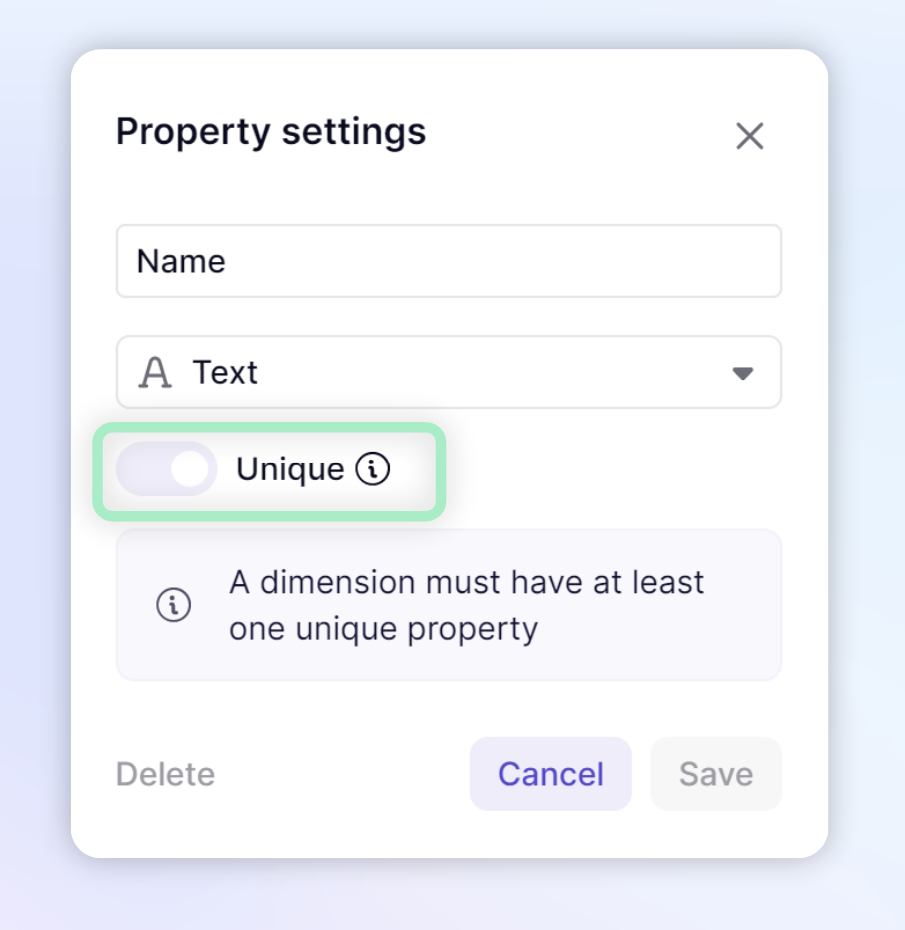Click the white knob of the Unique switch
Screen dimensions: 905x930
(x=190, y=469)
